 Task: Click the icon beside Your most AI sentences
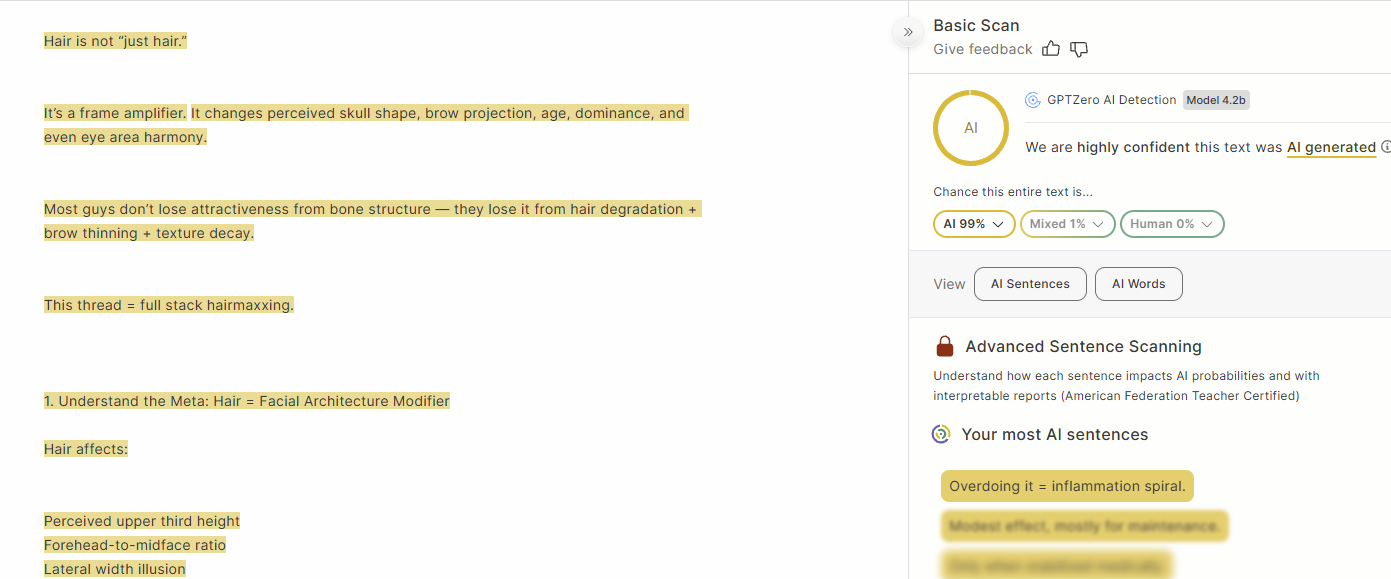pos(941,434)
